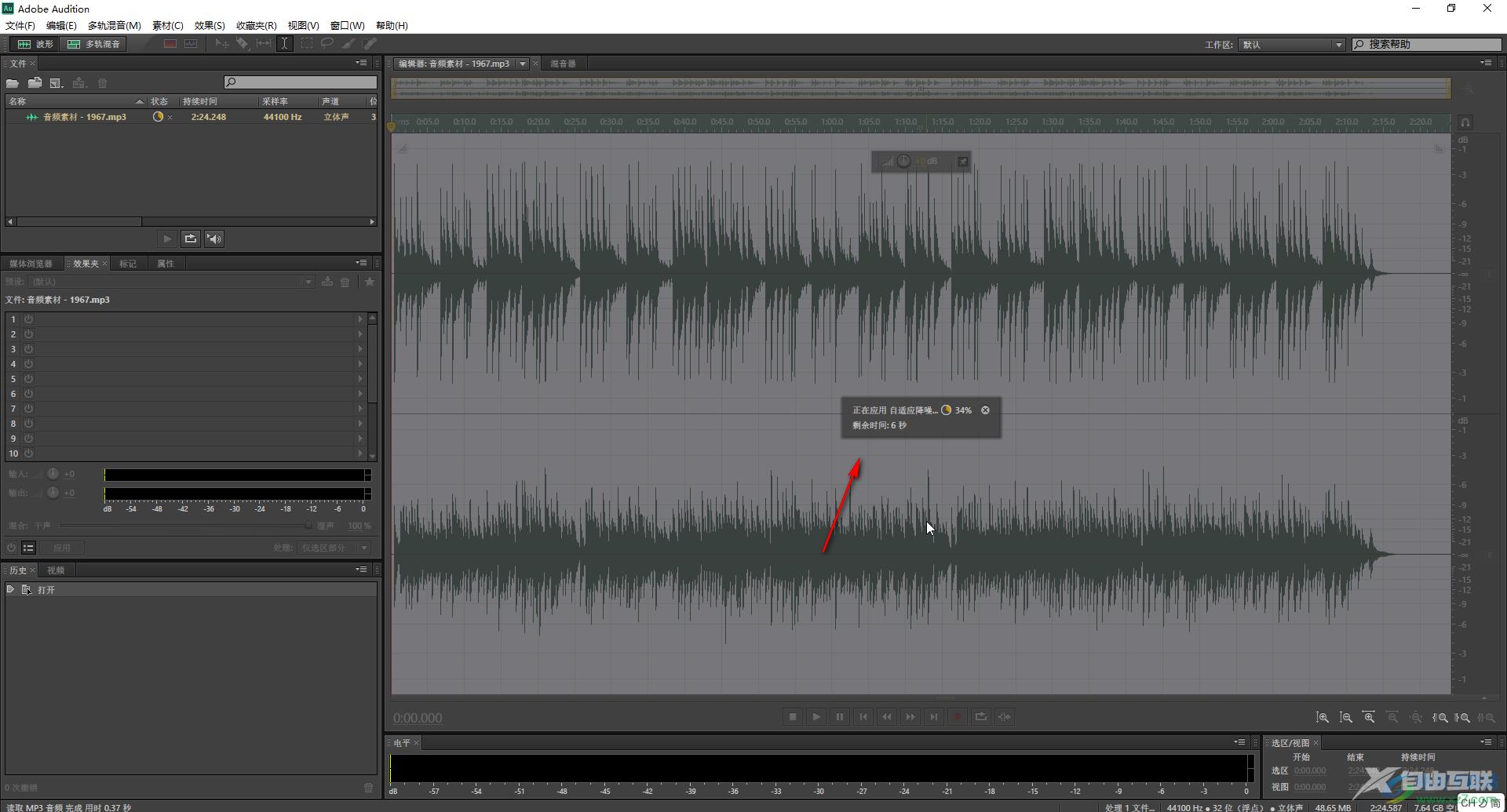The height and width of the screenshot is (812, 1507).
Task: Click Zoom In Amplitude icon
Action: (x=1323, y=718)
